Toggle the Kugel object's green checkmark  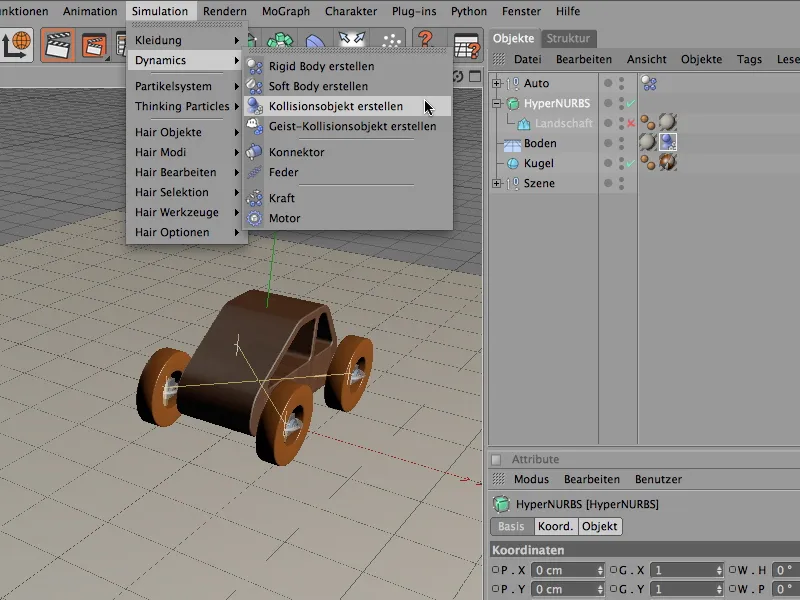pos(630,164)
